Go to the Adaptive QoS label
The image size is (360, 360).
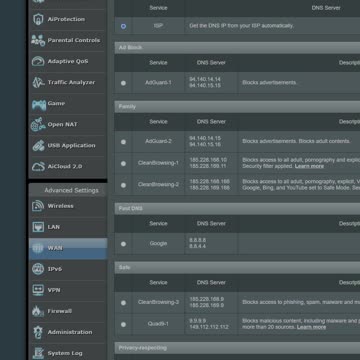68,61
